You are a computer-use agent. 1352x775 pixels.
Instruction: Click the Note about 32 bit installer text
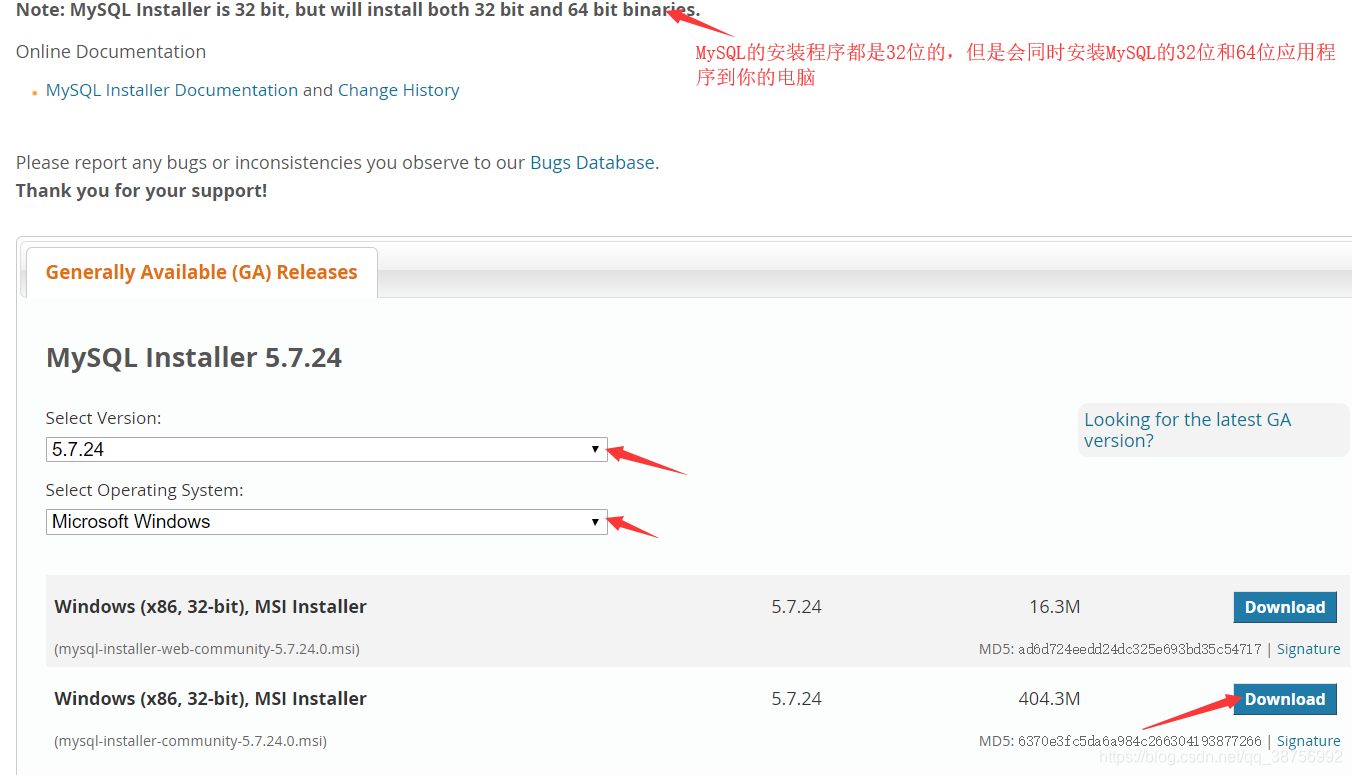[x=358, y=11]
